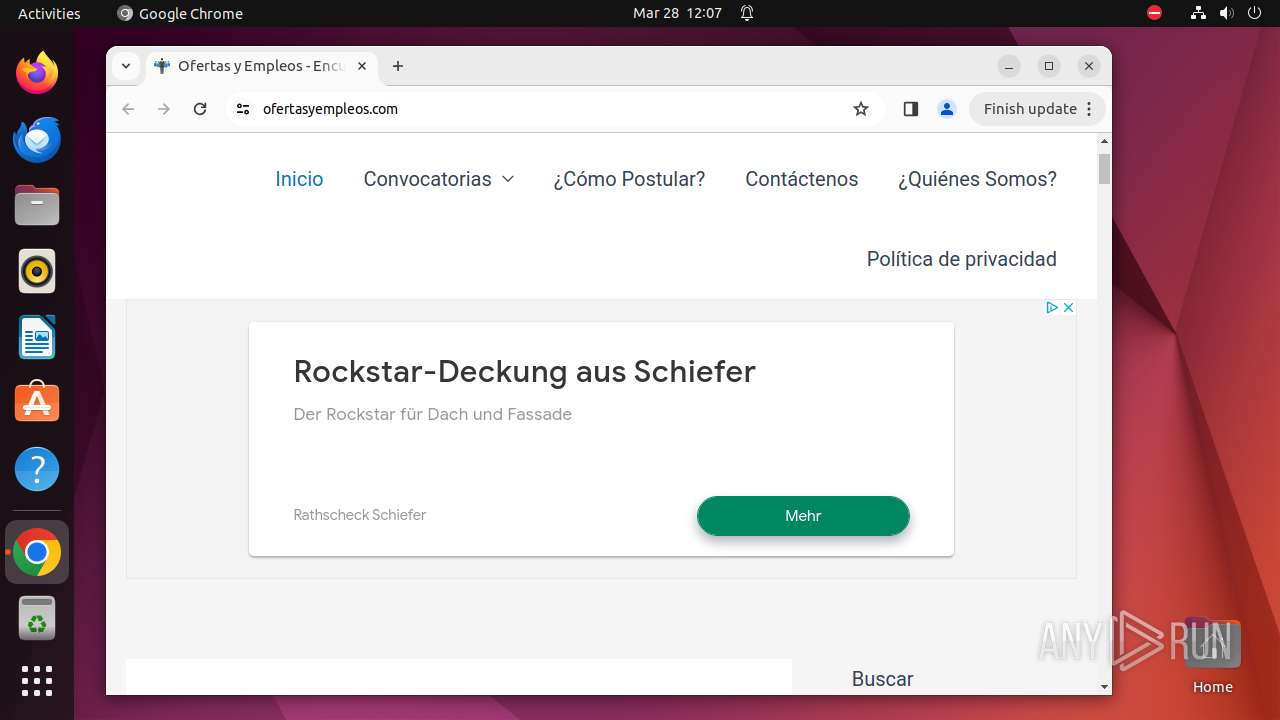Go forward to next page
This screenshot has height=720, width=1280.
tap(164, 109)
